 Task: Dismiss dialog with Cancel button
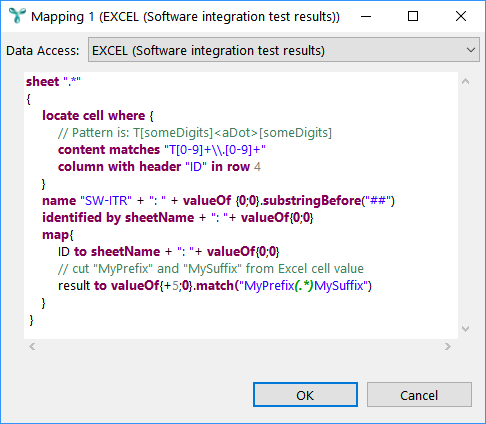pos(419,395)
